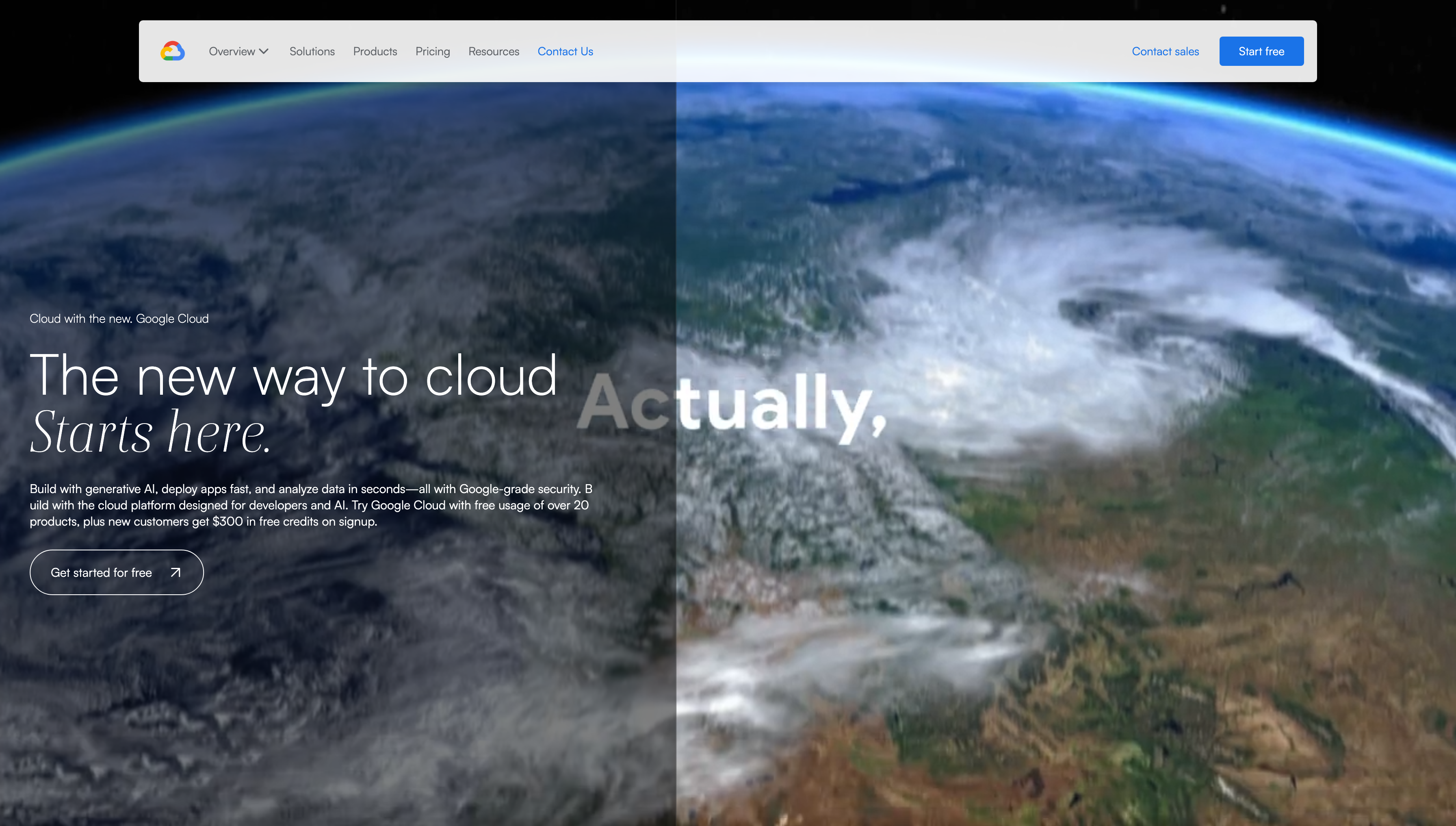Click the Get started for free button

102,572
